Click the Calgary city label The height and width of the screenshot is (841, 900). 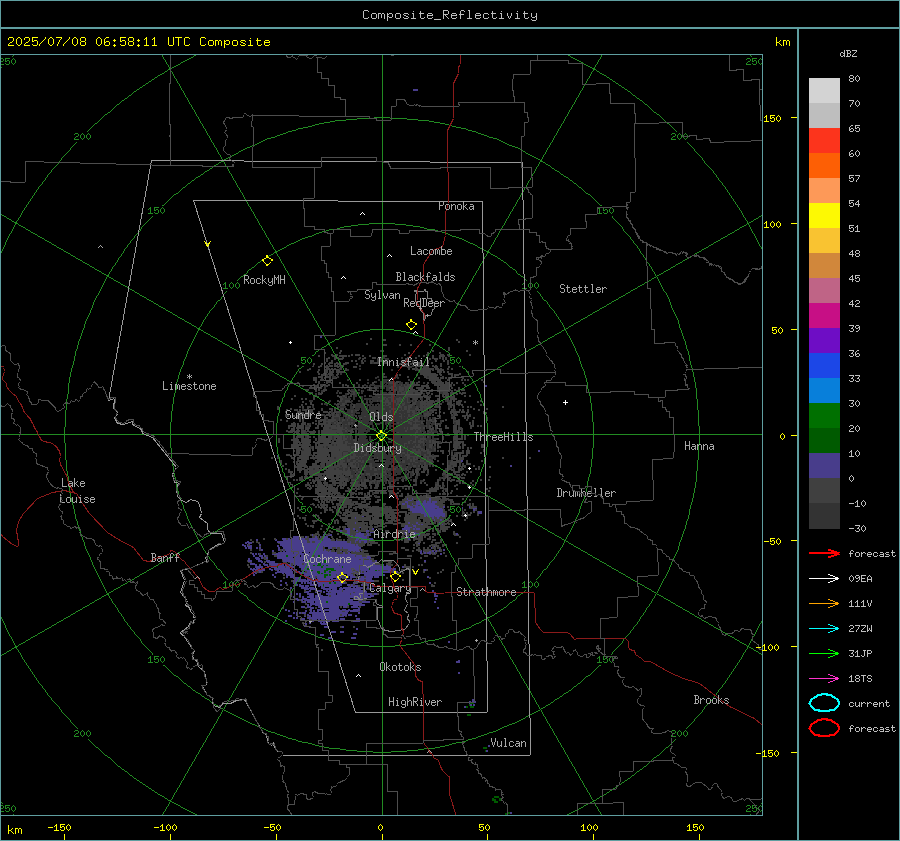(x=390, y=588)
